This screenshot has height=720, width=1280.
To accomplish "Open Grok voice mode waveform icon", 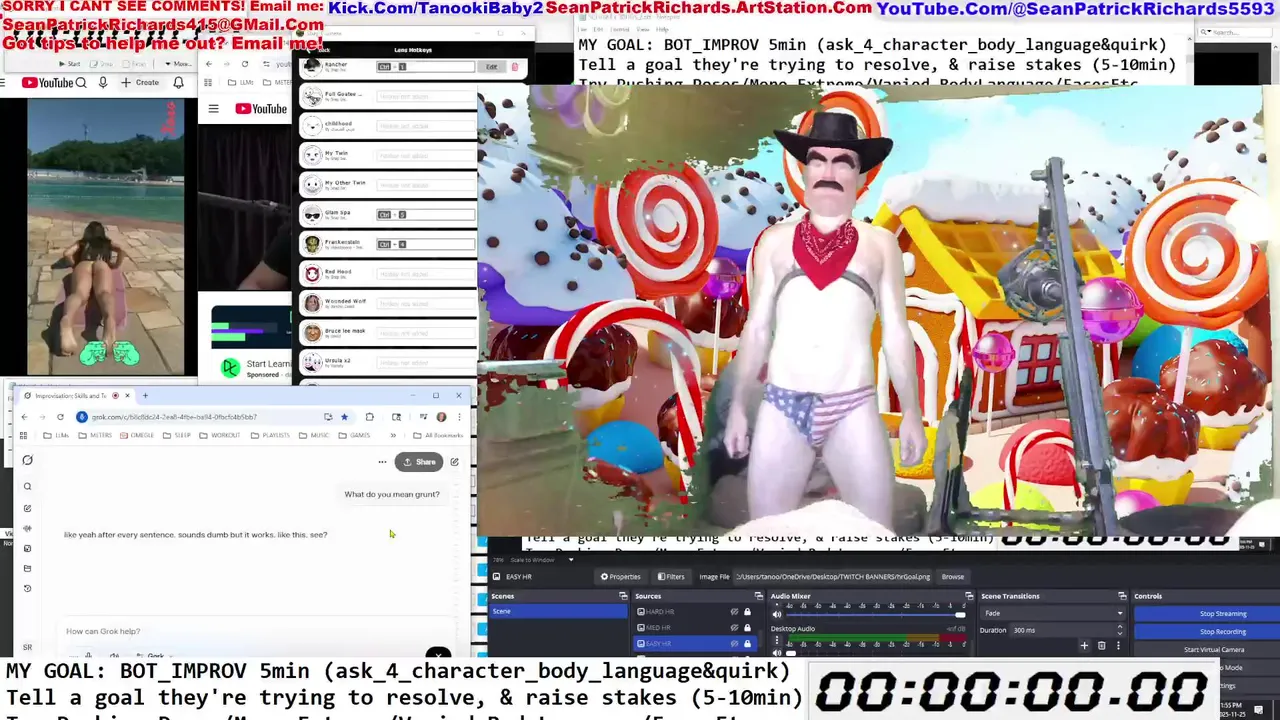I will [x=28, y=528].
